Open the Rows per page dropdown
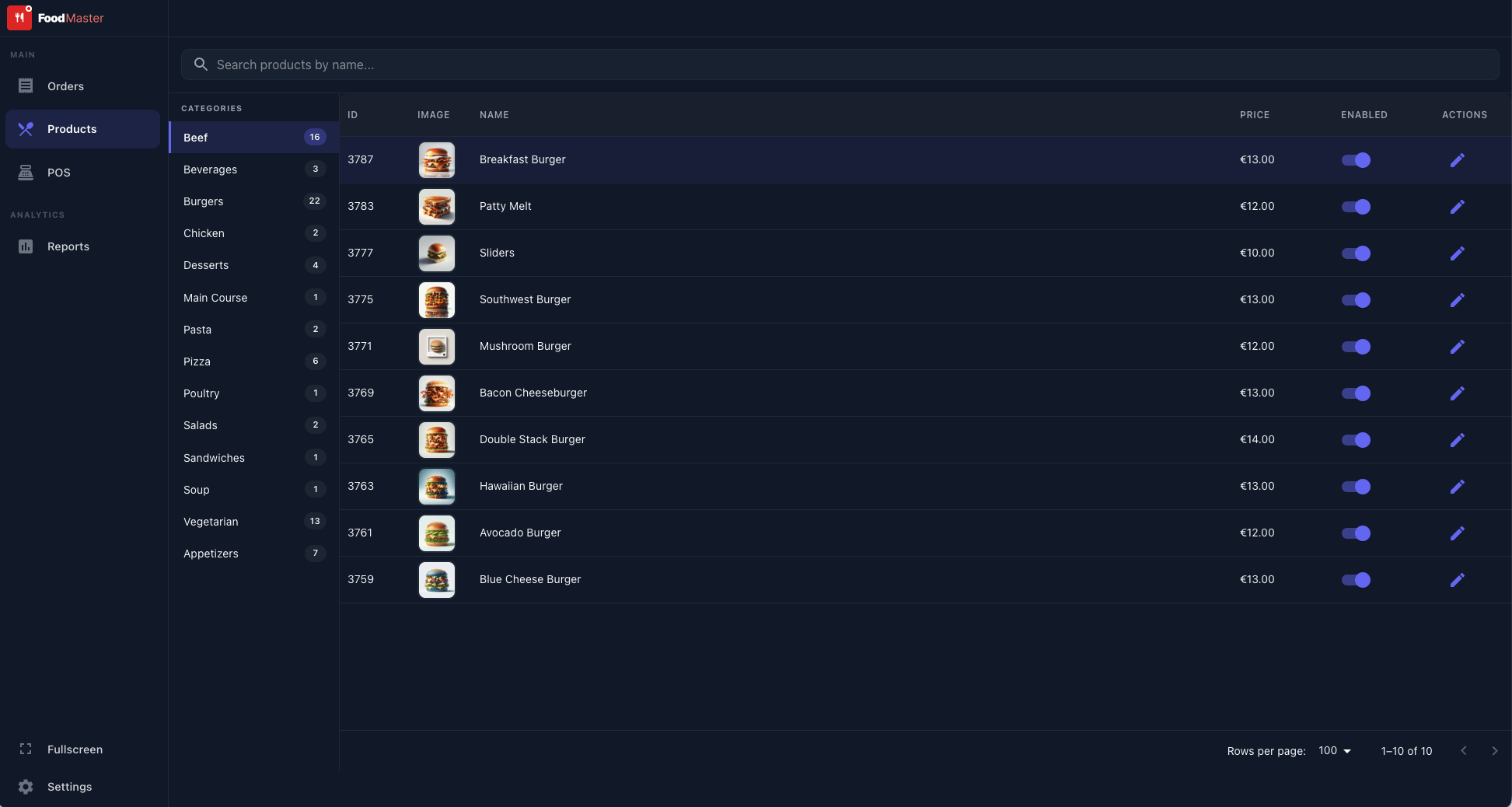 click(x=1333, y=751)
